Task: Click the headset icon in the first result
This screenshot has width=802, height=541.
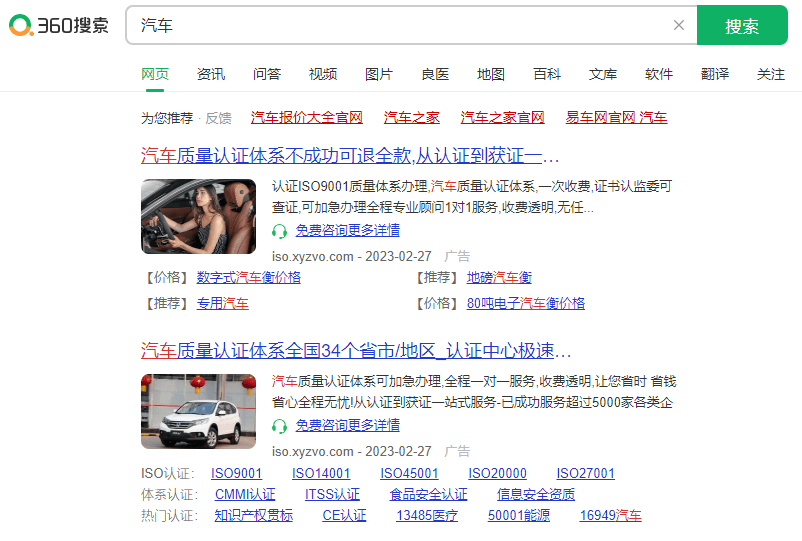Action: (279, 231)
